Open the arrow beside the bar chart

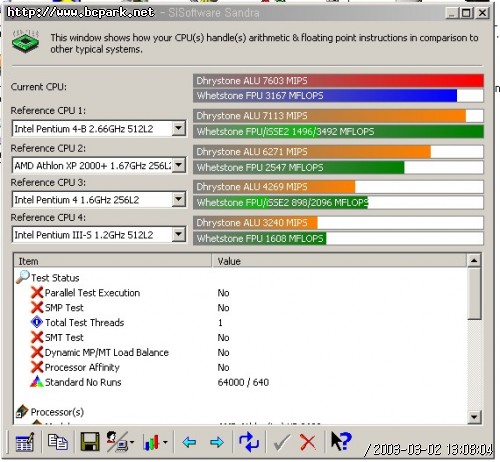pyautogui.click(x=165, y=442)
